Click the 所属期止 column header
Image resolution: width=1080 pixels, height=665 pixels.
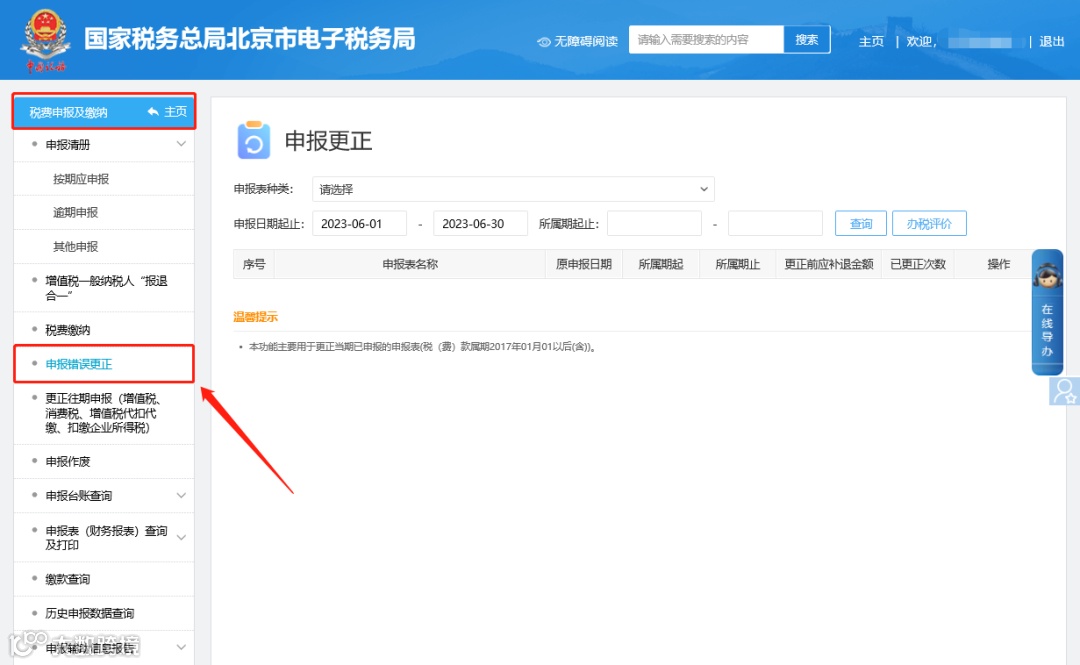click(x=738, y=264)
